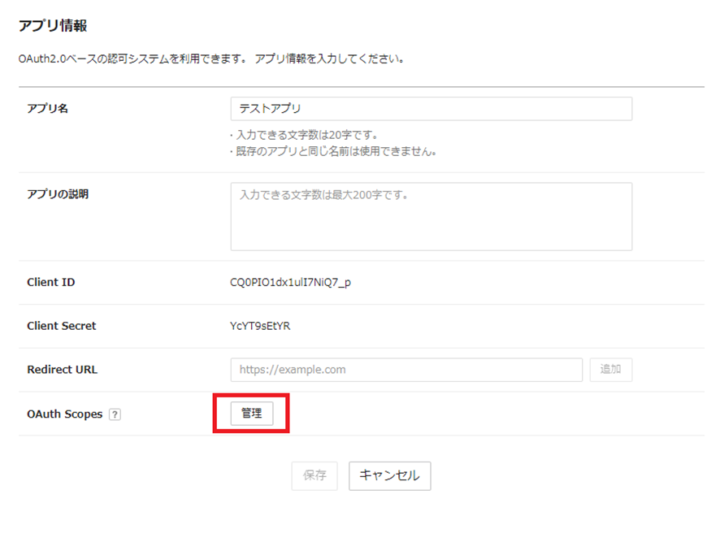Image resolution: width=720 pixels, height=542 pixels.
Task: Click the help icon beside OAuth Scopes
Action: pos(115,414)
